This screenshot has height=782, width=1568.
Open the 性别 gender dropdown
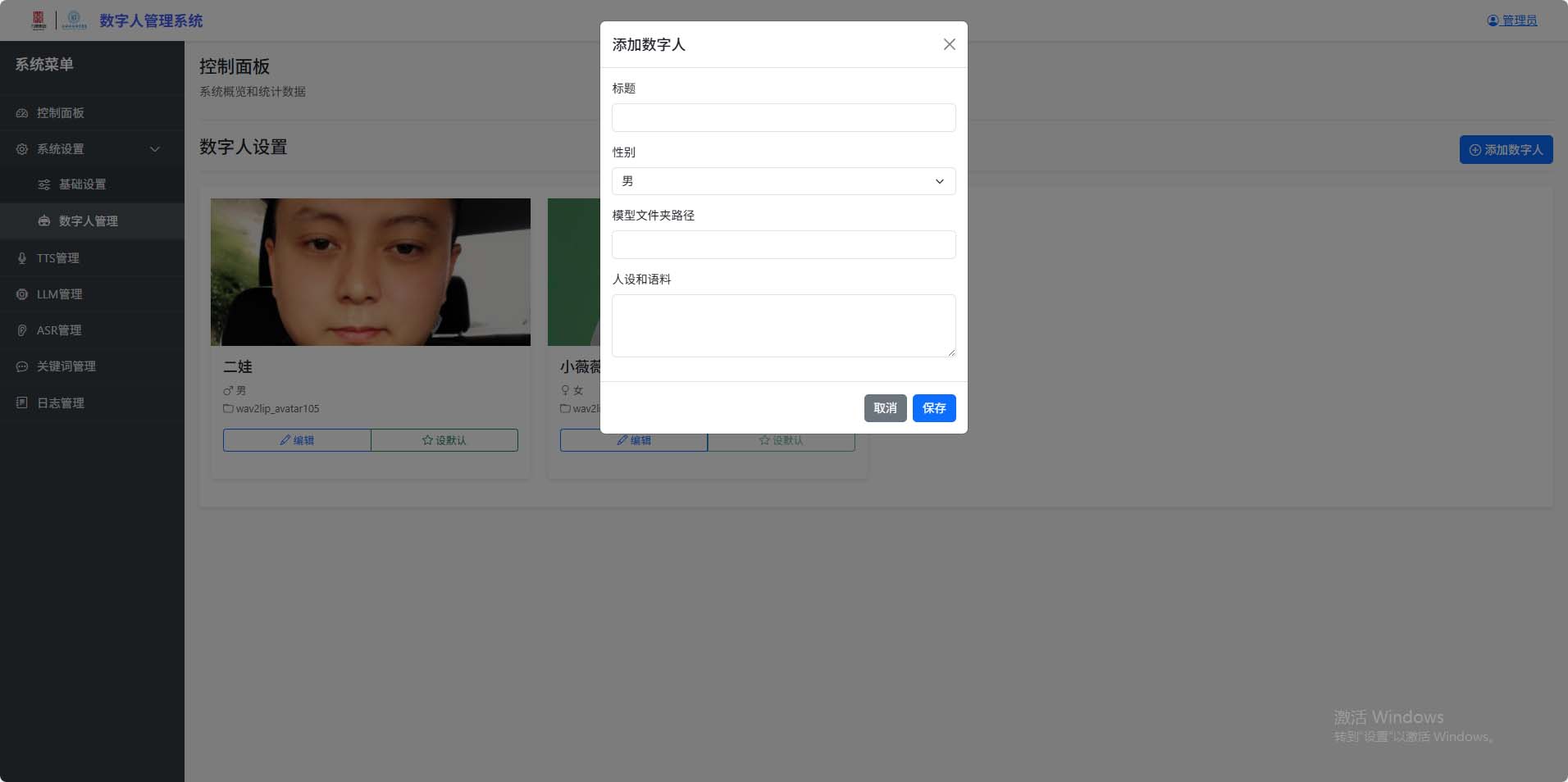pos(783,181)
